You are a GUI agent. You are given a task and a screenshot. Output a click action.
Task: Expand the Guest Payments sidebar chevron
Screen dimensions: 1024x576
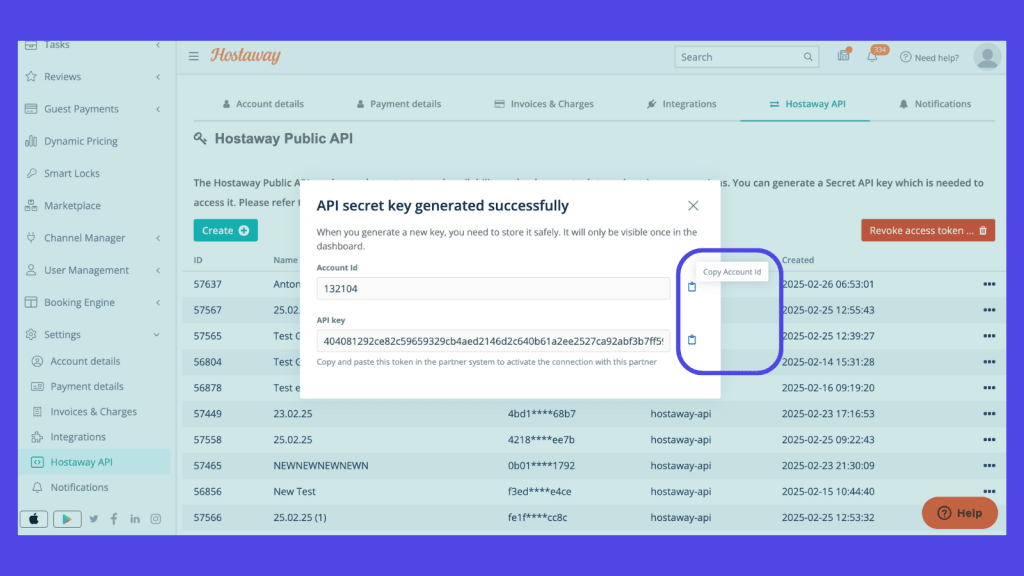[158, 109]
